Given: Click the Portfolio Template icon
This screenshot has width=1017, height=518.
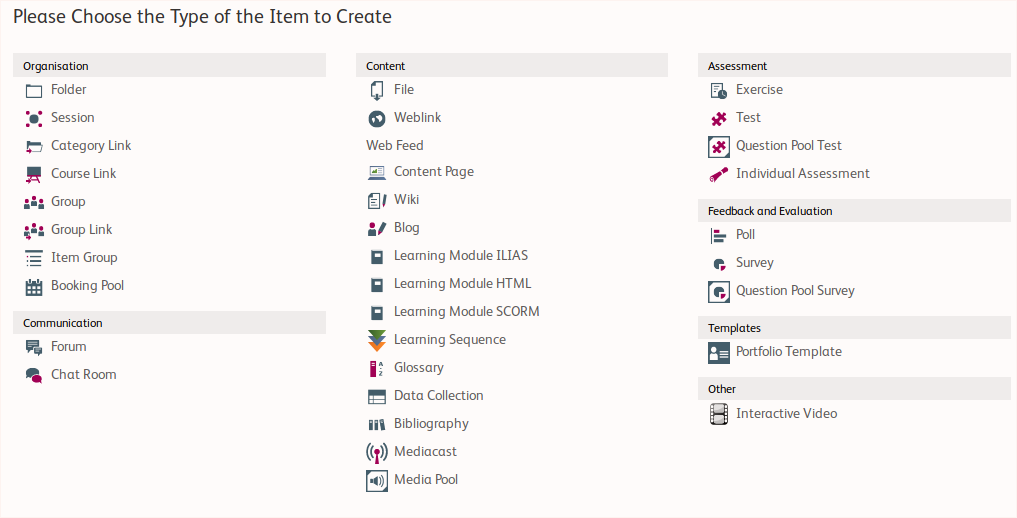Looking at the screenshot, I should [719, 352].
